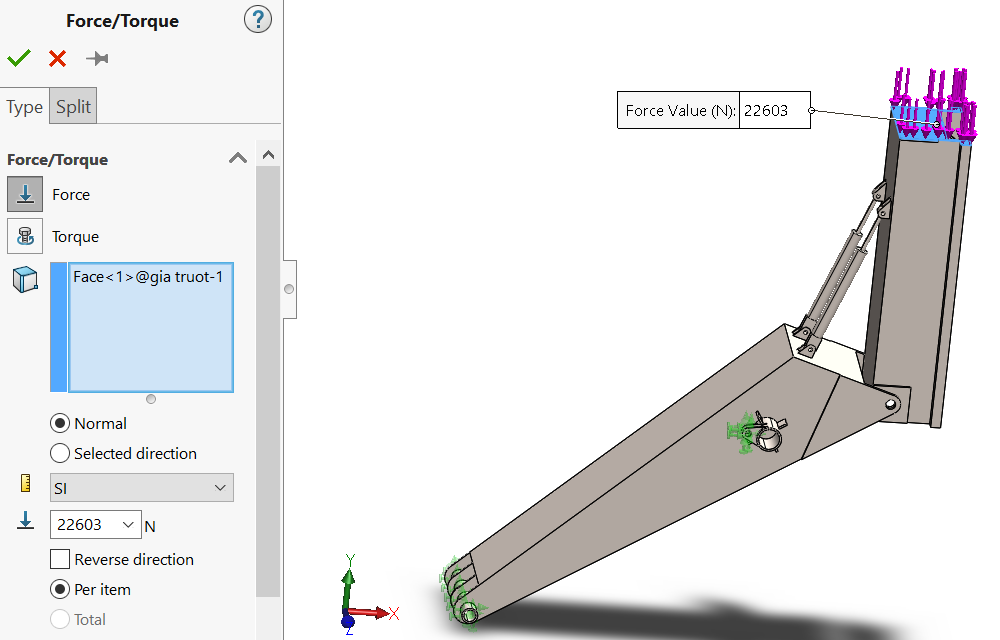Click the Force Value callout field in viewport

tap(774, 111)
